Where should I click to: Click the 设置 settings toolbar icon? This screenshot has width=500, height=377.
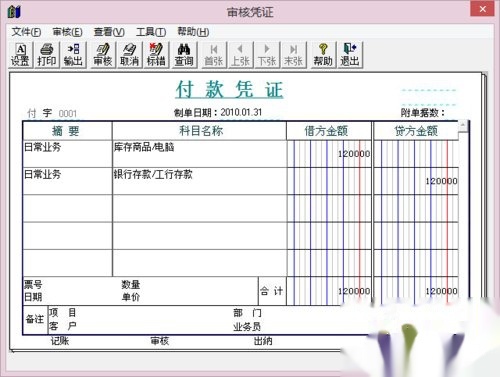(20, 55)
